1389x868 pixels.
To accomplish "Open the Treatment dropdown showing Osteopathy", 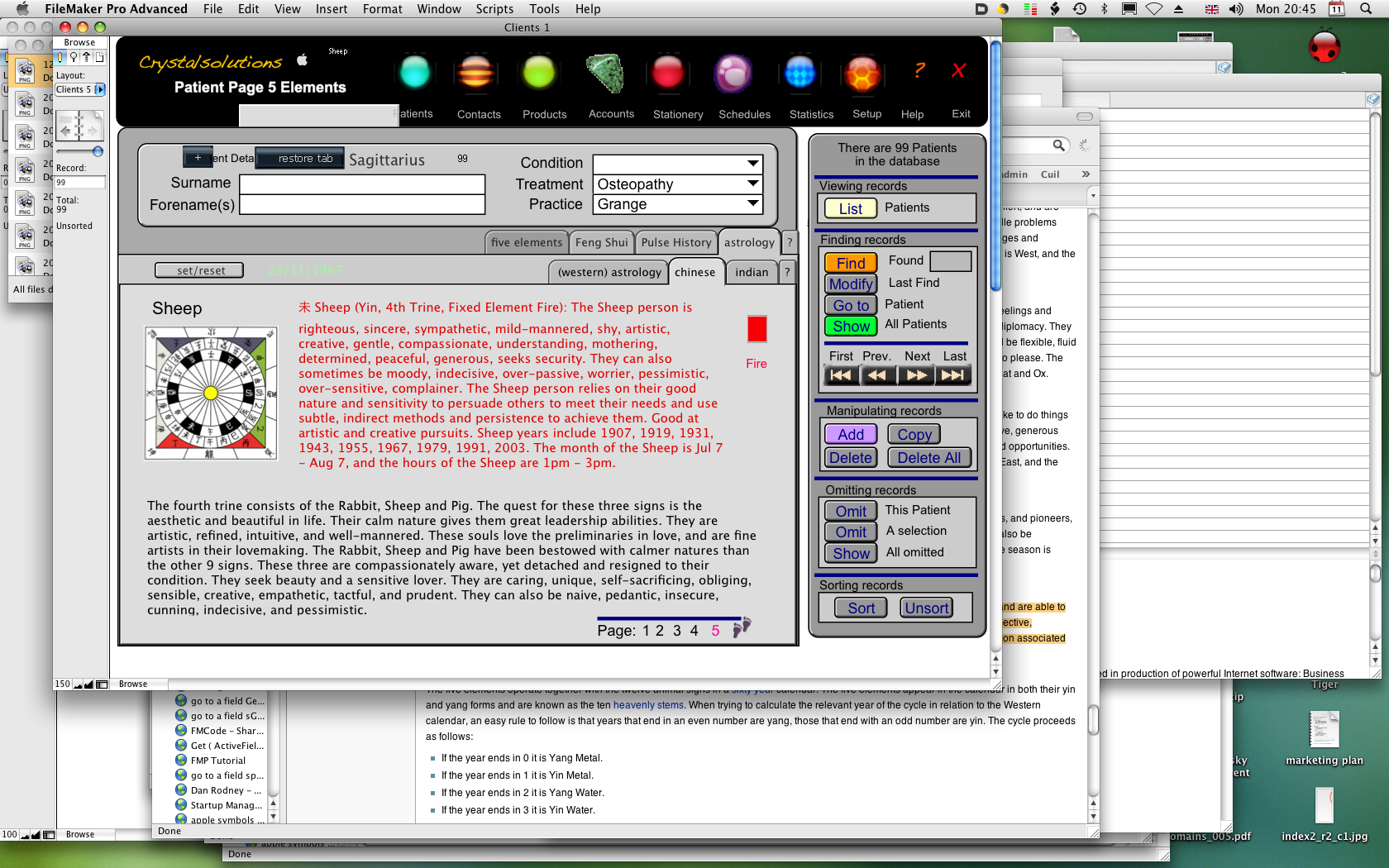I will tap(678, 184).
